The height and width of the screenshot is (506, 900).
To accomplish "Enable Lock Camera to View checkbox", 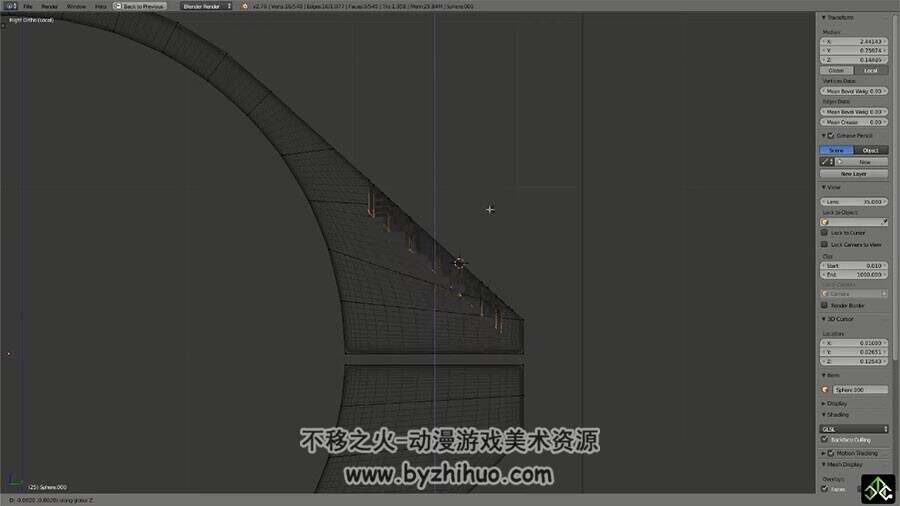I will [x=824, y=244].
